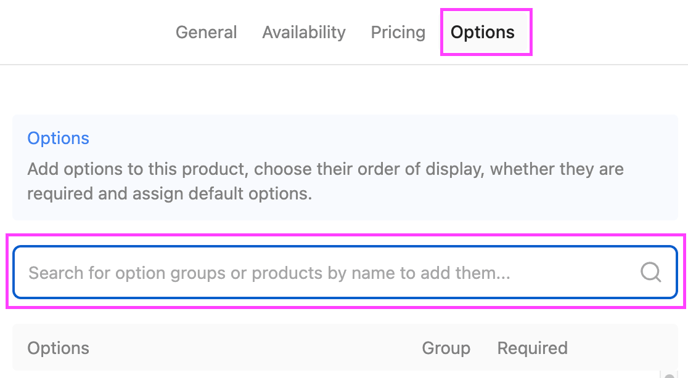Click the Required column header

tap(532, 348)
